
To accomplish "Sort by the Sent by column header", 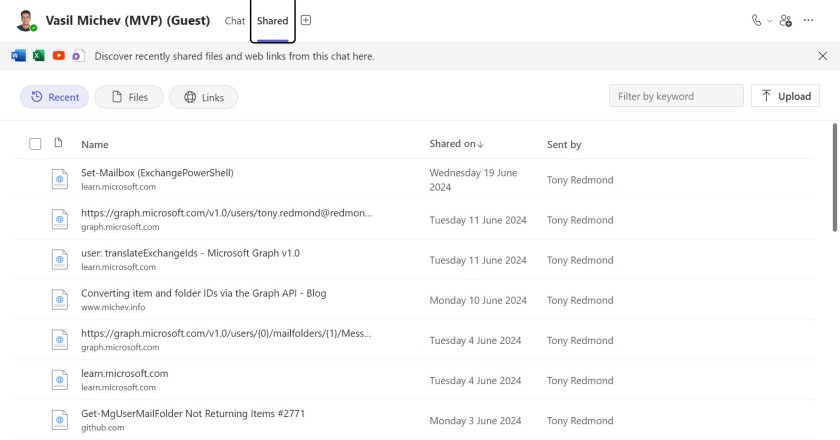I will tap(564, 145).
